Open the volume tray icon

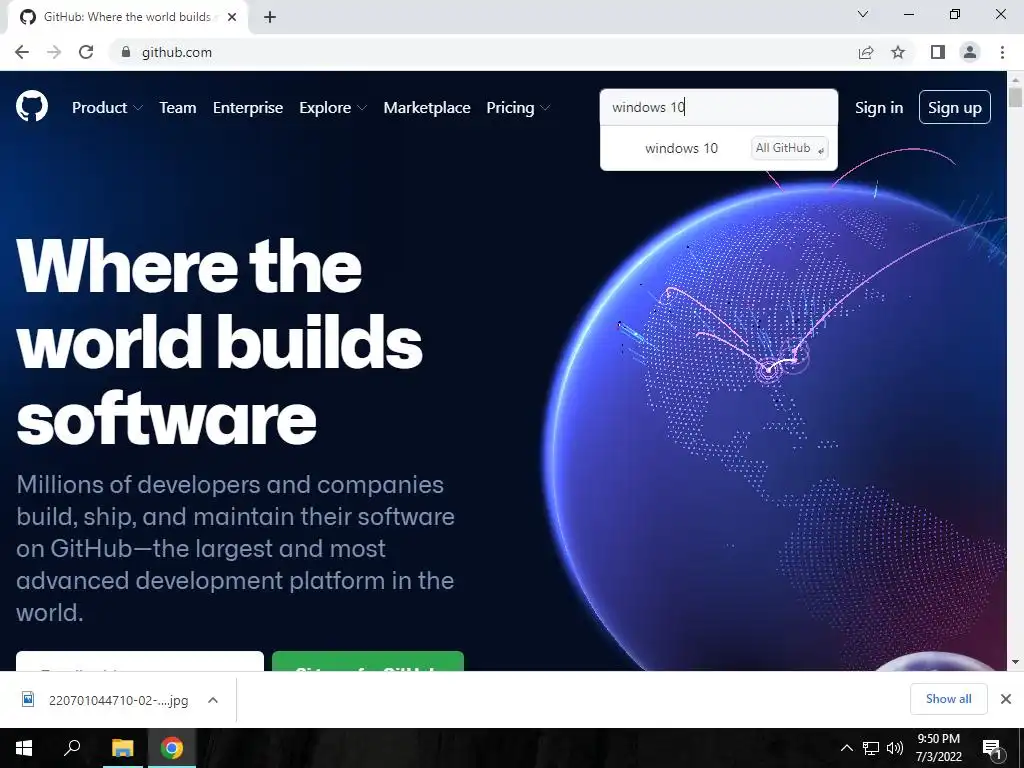coord(895,748)
